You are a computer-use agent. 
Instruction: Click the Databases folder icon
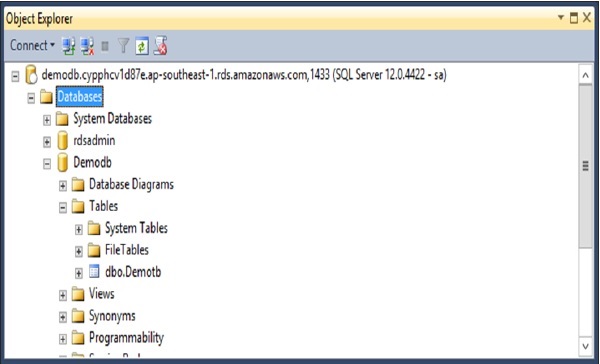pos(46,96)
